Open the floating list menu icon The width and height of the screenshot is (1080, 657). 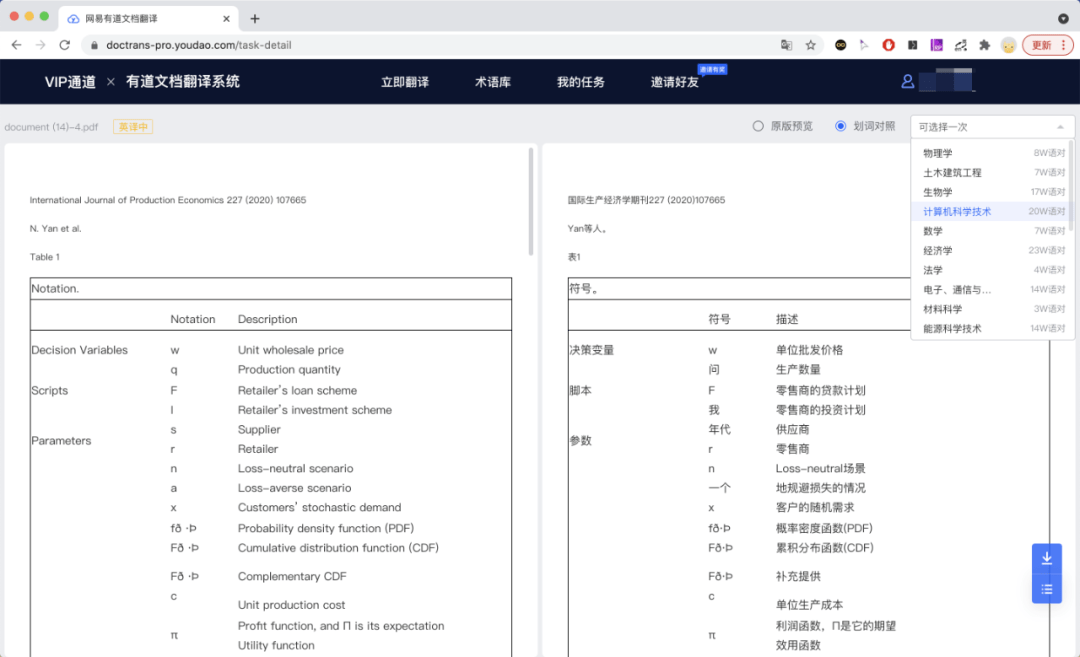pyautogui.click(x=1046, y=590)
